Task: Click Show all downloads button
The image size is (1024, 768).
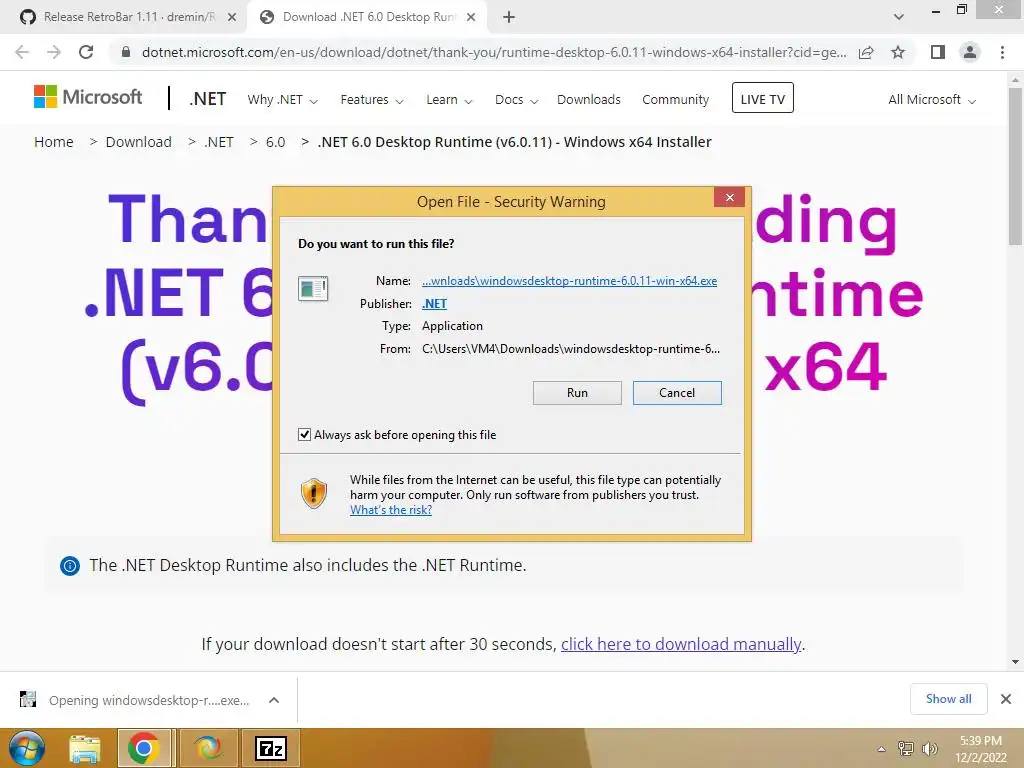Action: pyautogui.click(x=948, y=699)
